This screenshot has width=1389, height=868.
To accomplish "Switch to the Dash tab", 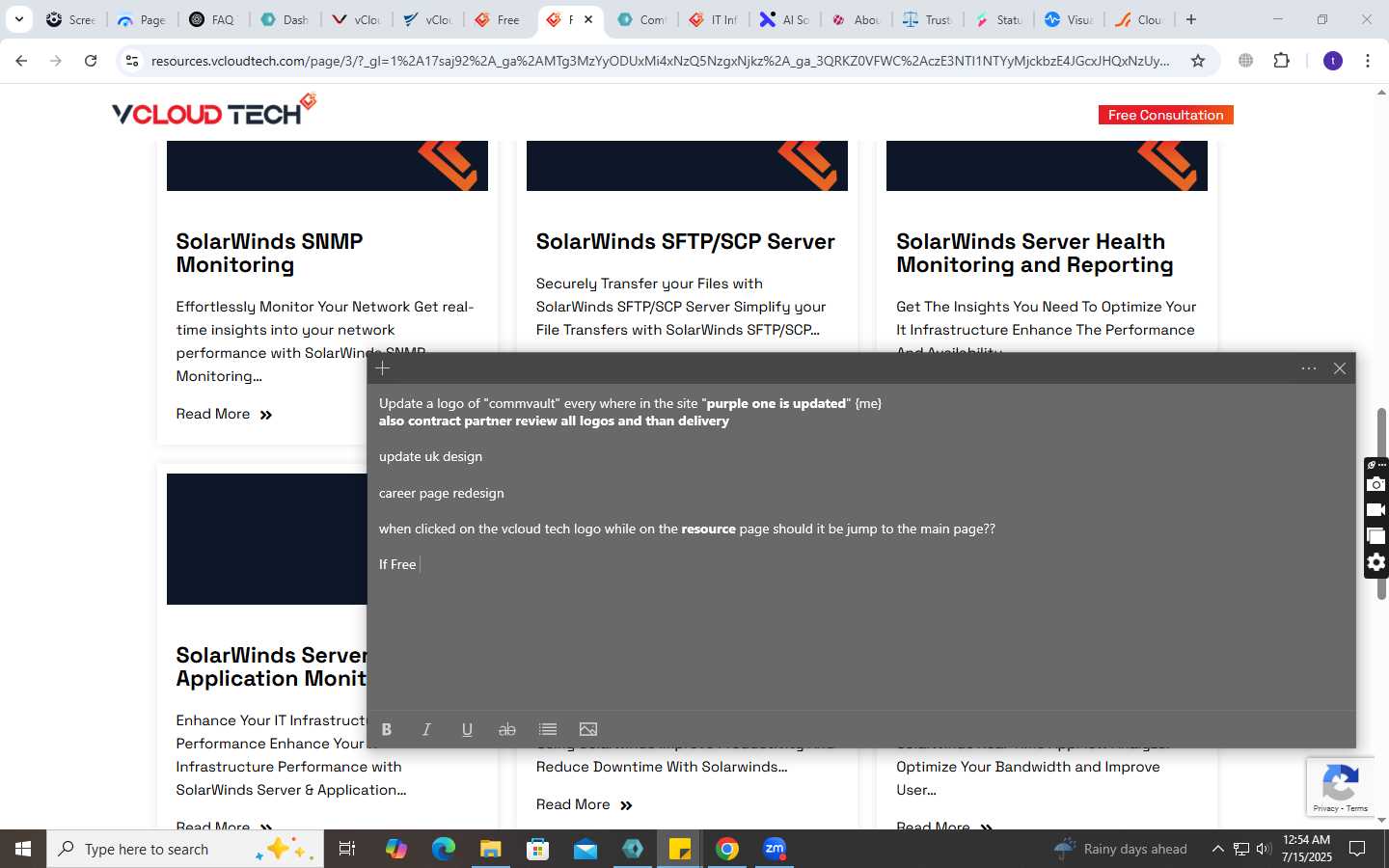I will click(x=285, y=19).
